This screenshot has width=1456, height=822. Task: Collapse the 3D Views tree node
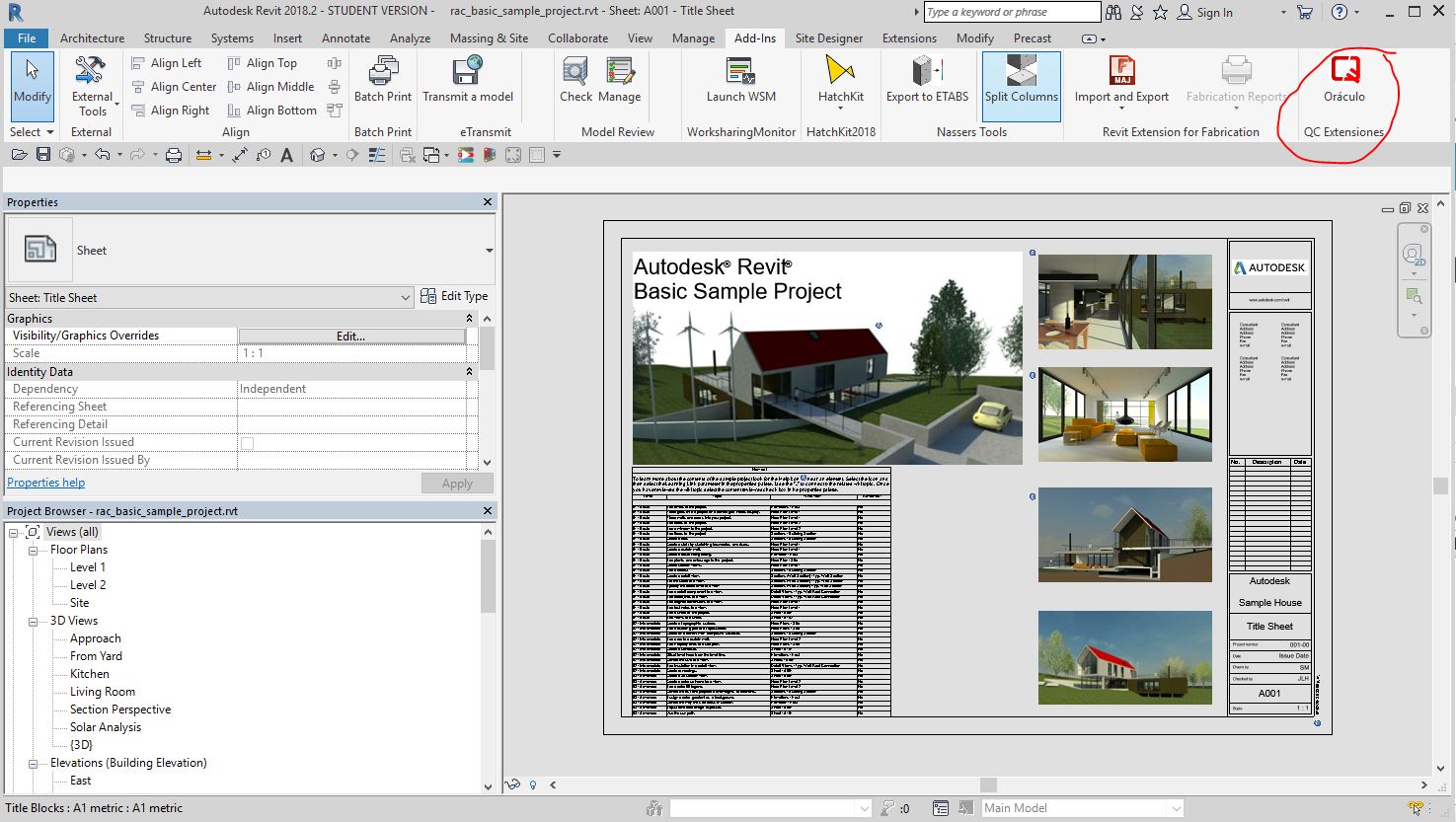[x=33, y=622]
